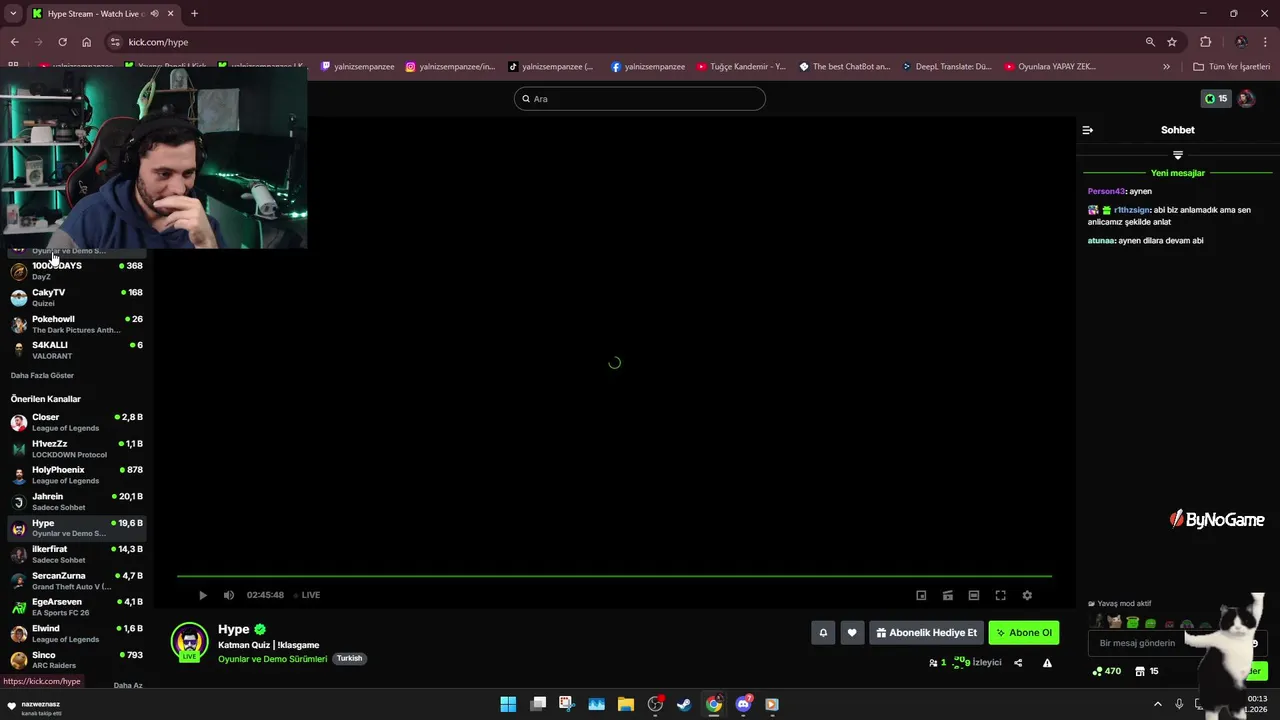Click the video progress bar
The height and width of the screenshot is (720, 1280).
click(614, 576)
